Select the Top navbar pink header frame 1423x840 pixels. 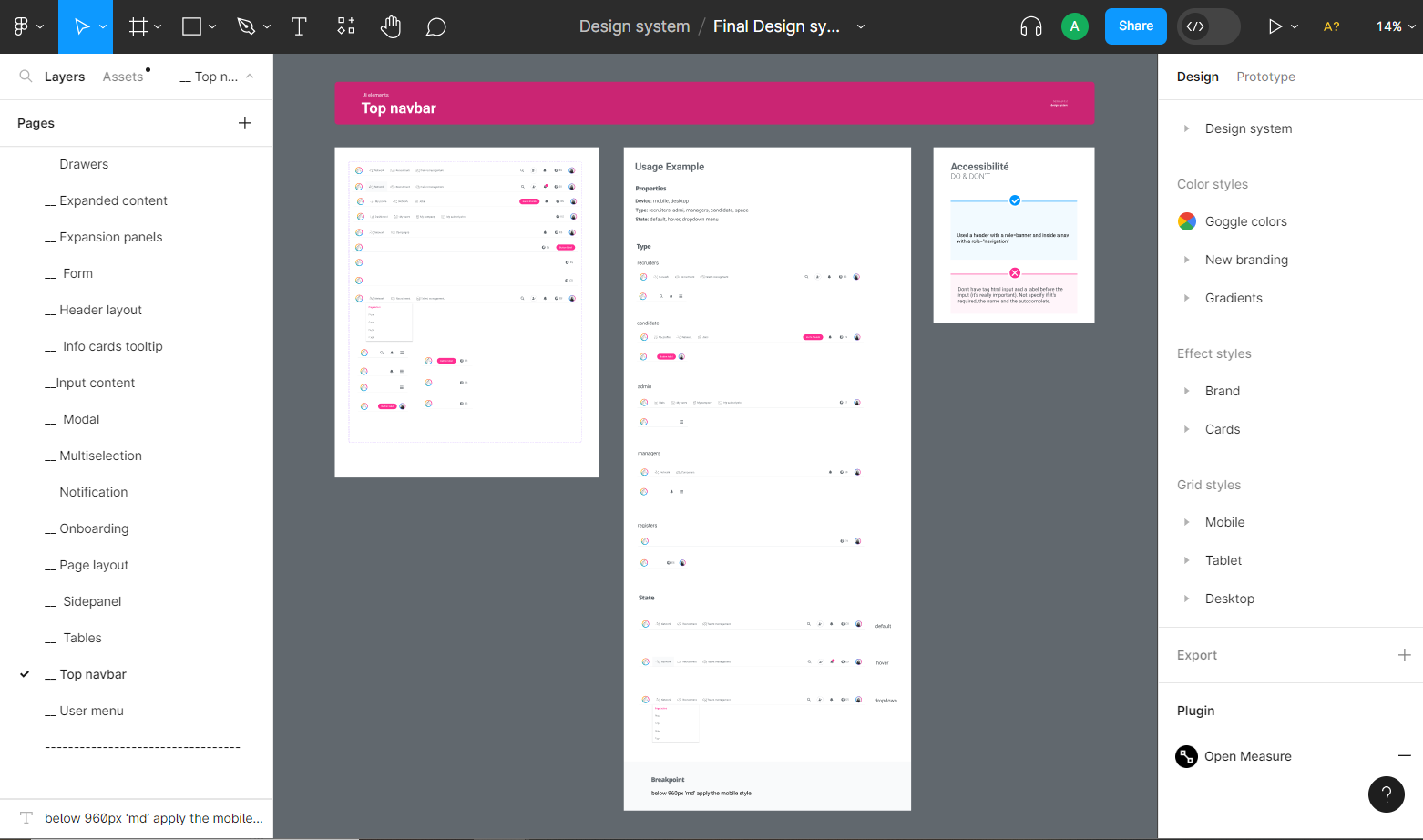(714, 103)
